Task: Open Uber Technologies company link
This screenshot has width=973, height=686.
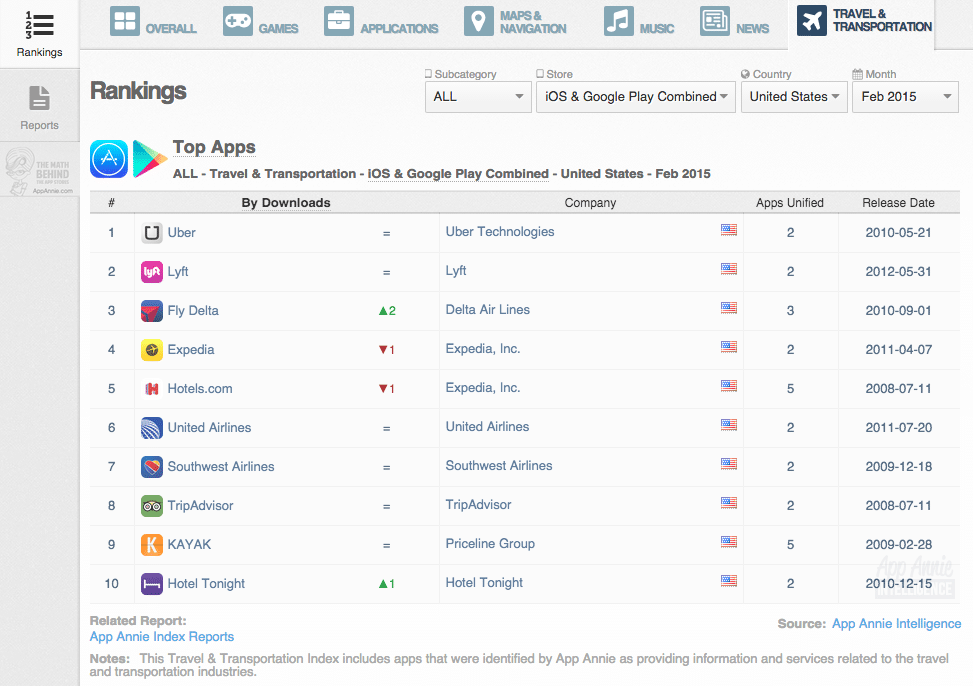Action: pyautogui.click(x=500, y=232)
